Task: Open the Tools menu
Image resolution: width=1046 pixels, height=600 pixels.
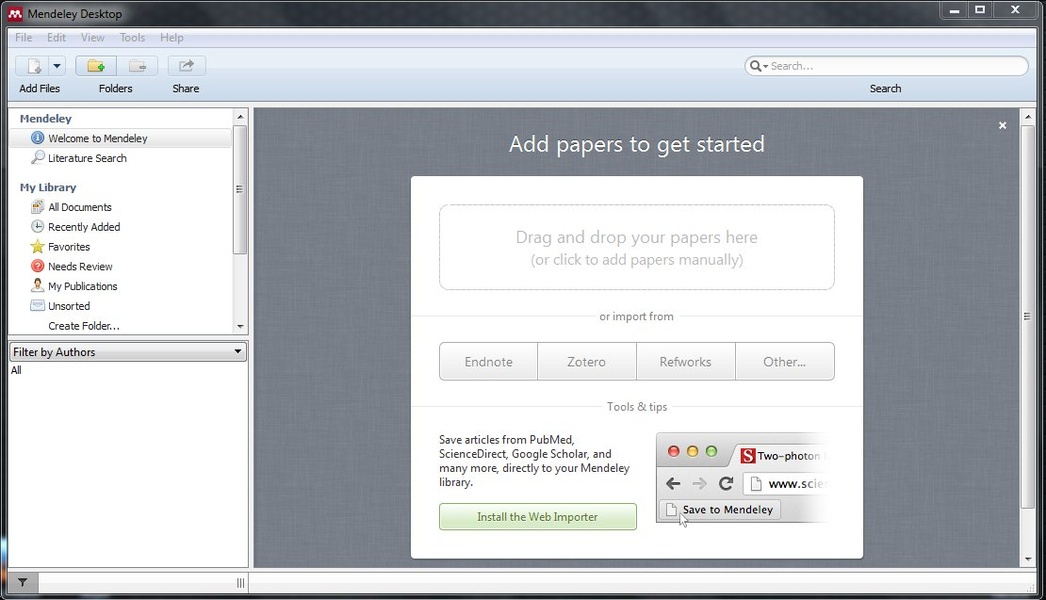Action: pyautogui.click(x=132, y=38)
